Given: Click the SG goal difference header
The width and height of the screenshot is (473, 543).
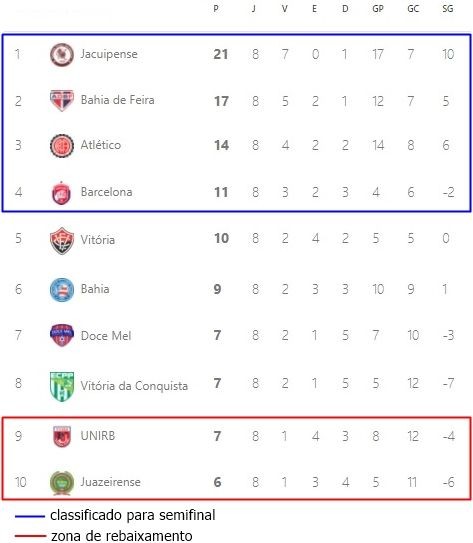Looking at the screenshot, I should (x=447, y=9).
